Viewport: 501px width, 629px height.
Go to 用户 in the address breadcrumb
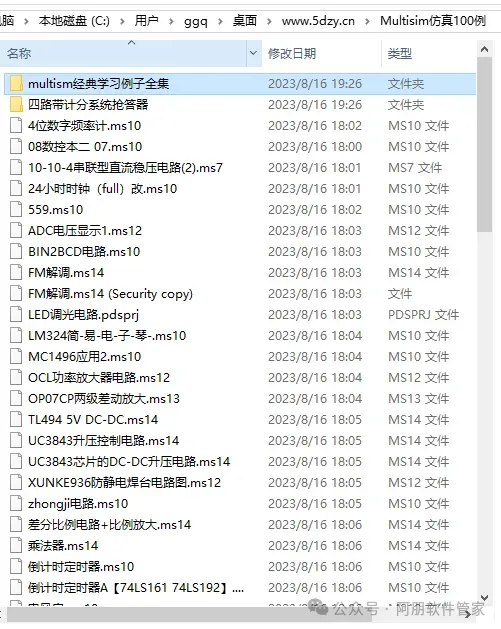(146, 20)
